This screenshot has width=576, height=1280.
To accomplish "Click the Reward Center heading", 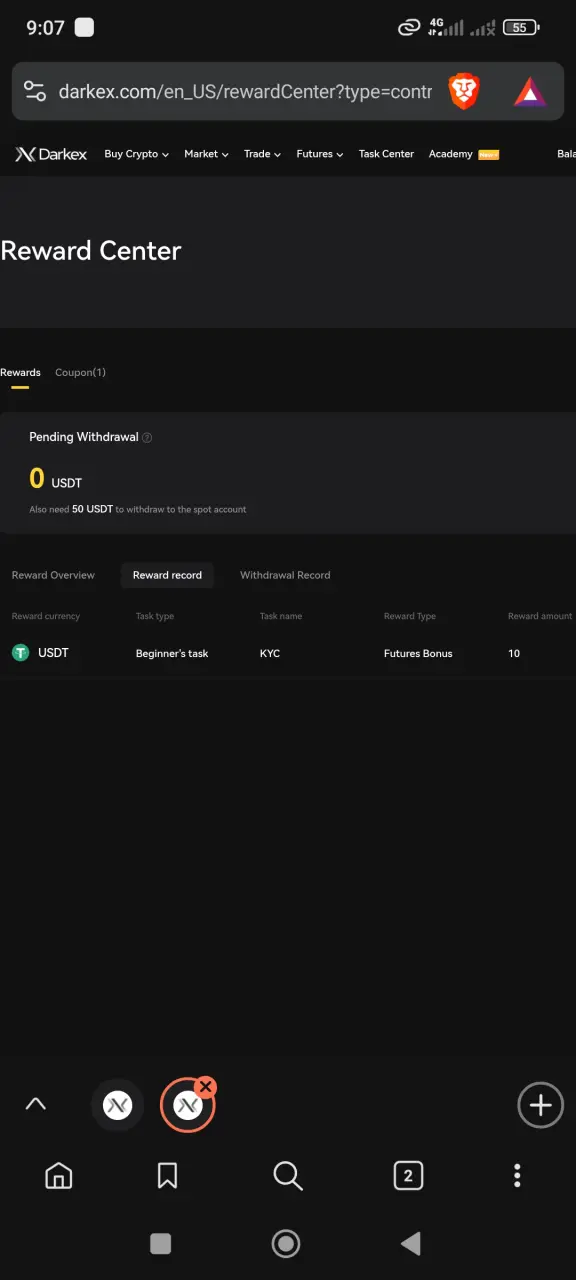I will pos(91,251).
